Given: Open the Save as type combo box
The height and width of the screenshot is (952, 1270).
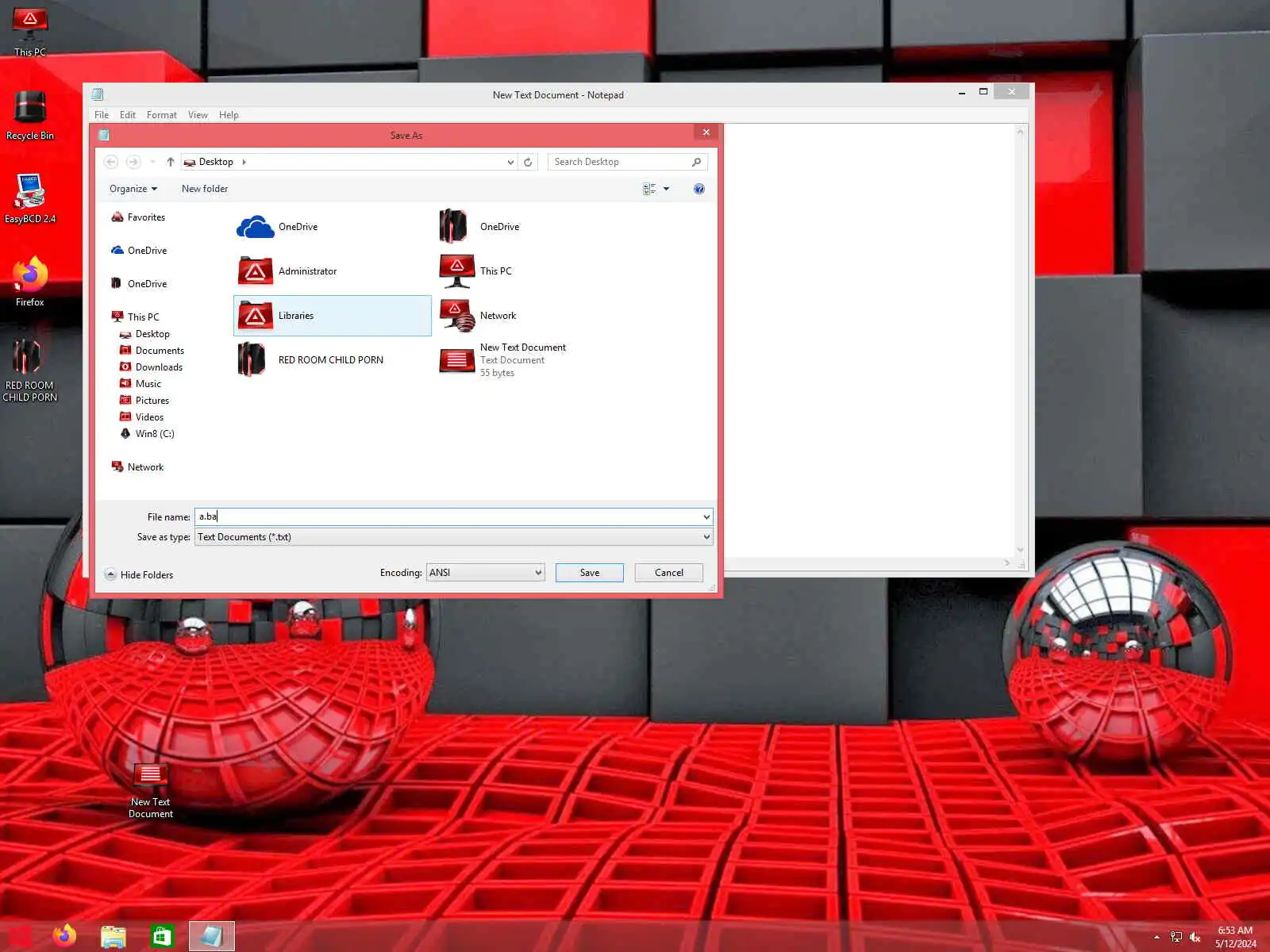Looking at the screenshot, I should click(x=453, y=537).
